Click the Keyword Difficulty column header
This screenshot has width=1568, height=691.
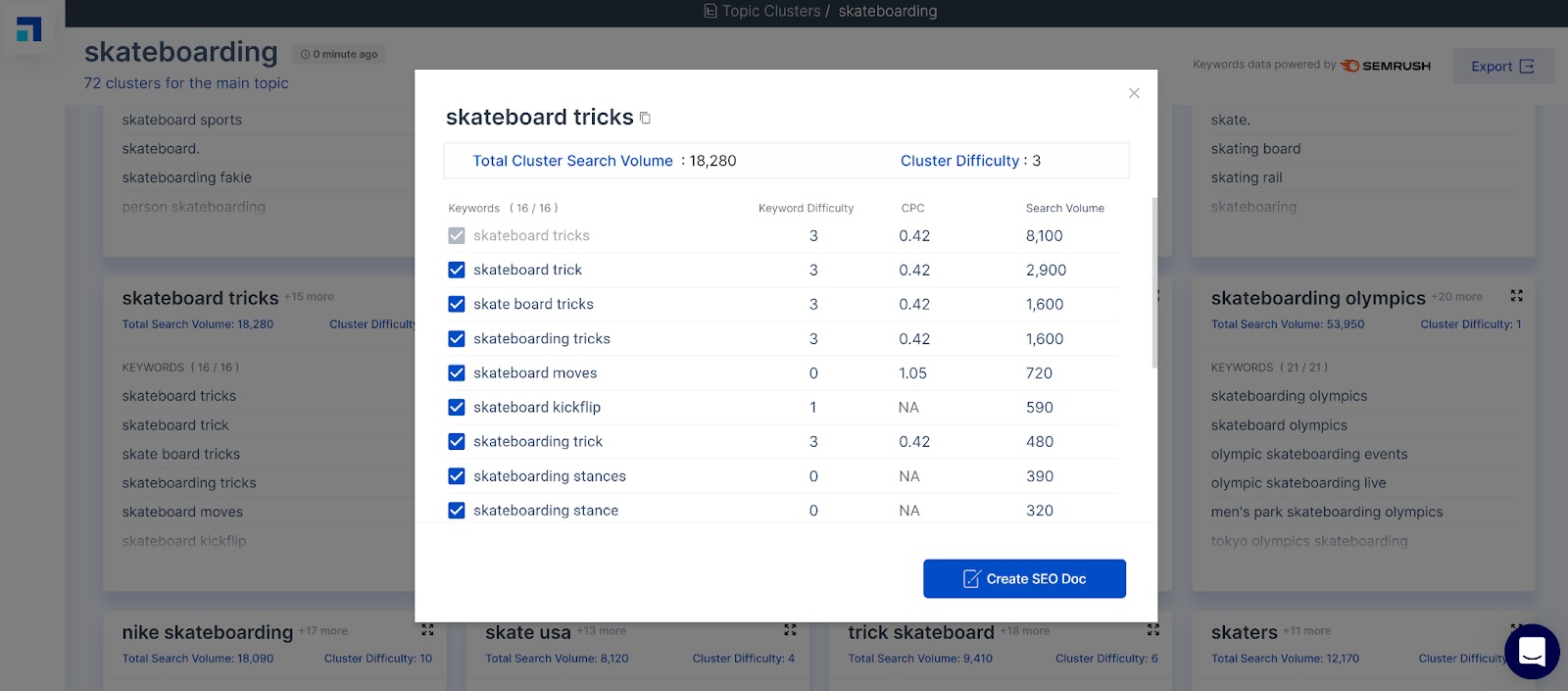[x=806, y=208]
